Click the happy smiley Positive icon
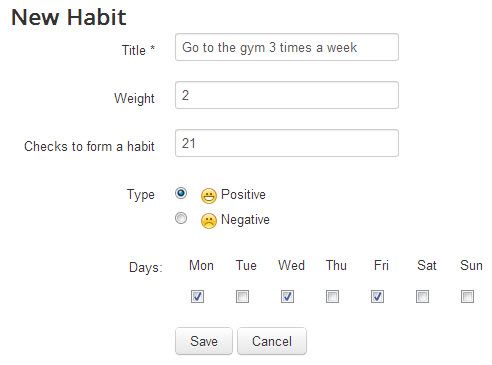Viewport: 492px width, 365px height. [209, 196]
